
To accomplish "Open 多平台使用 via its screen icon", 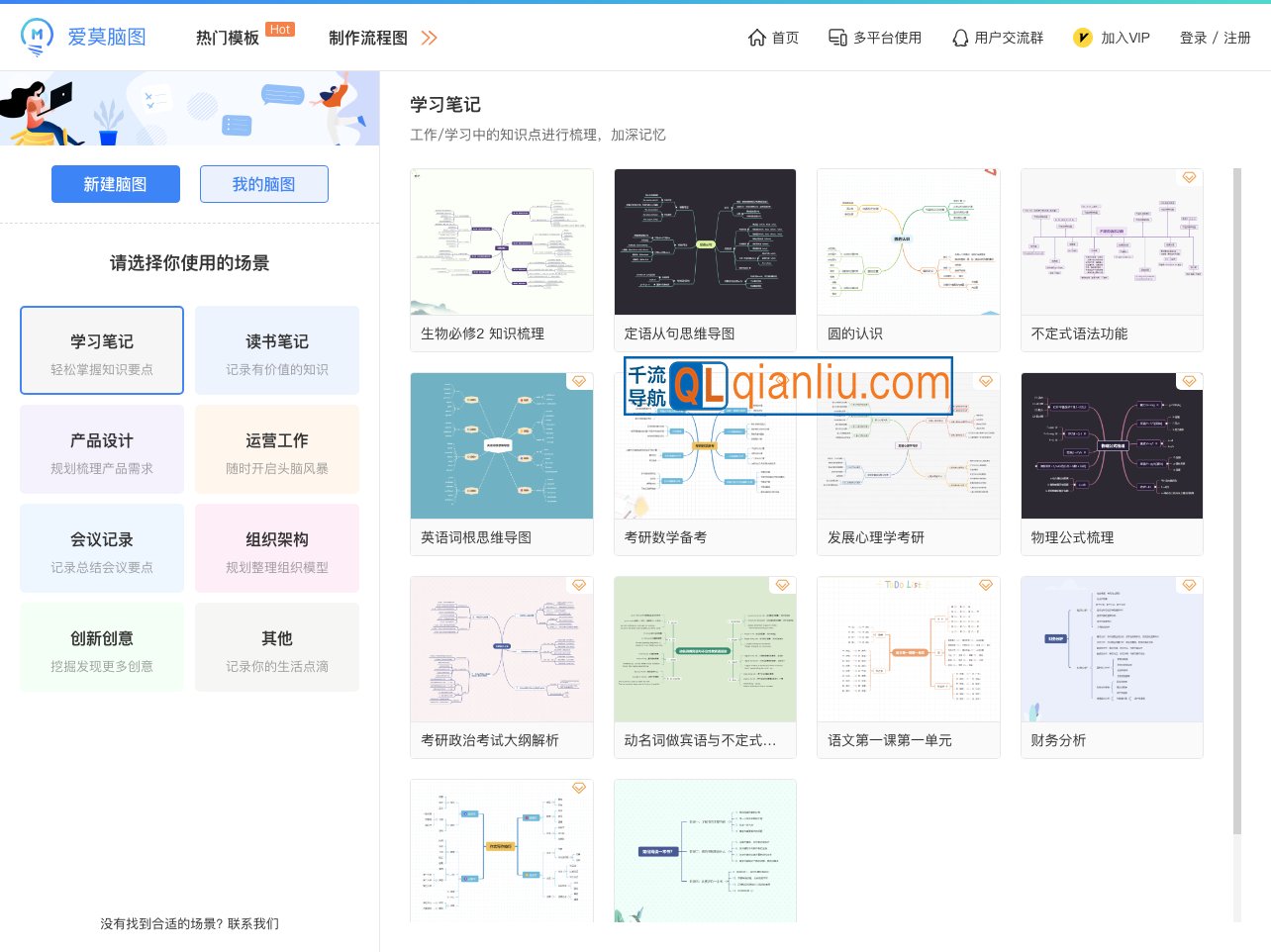I will [836, 38].
